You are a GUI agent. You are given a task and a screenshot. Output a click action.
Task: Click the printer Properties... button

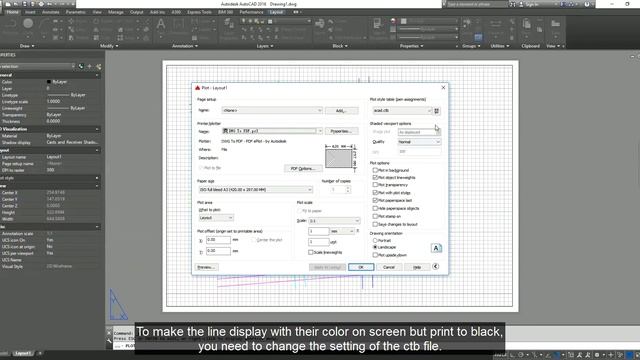point(342,131)
